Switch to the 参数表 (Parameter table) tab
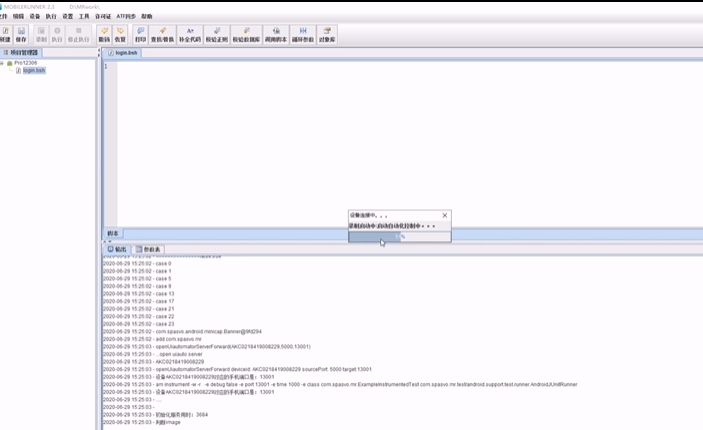Image resolution: width=703 pixels, height=430 pixels. point(151,248)
